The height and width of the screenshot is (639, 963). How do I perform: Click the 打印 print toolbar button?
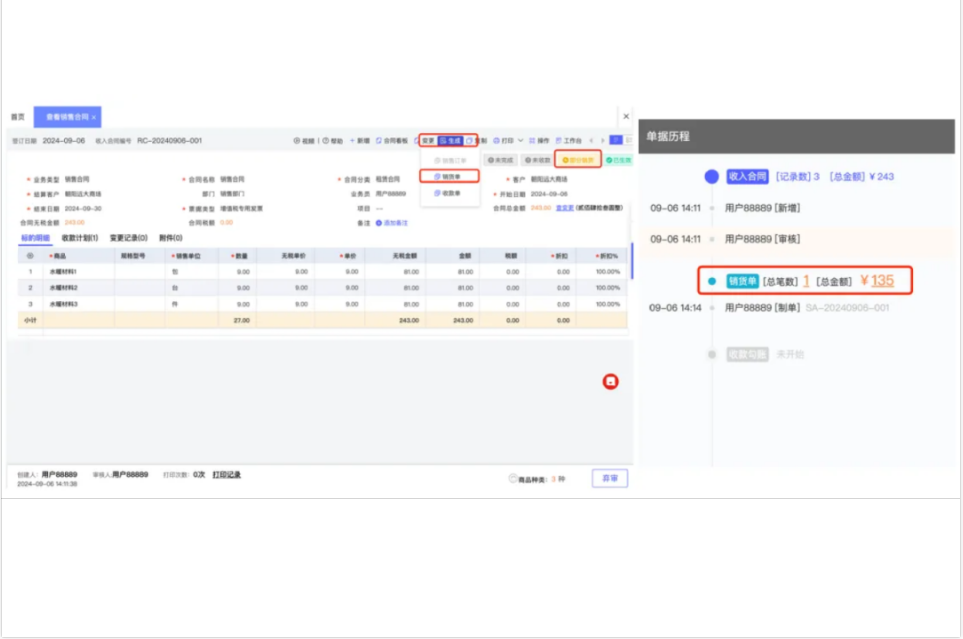504,141
